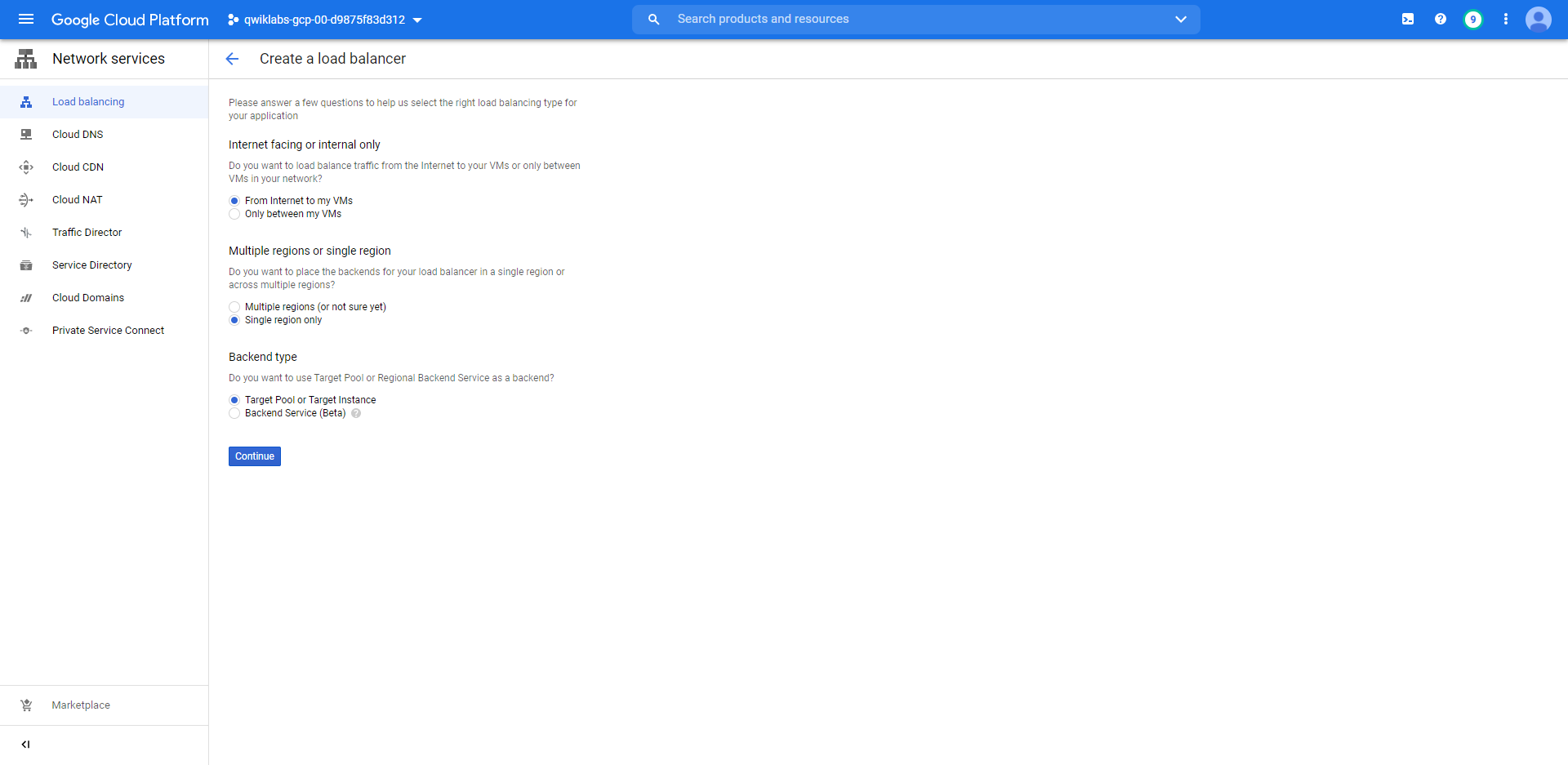1568x765 pixels.
Task: Open the three-dot settings menu
Action: point(1506,20)
